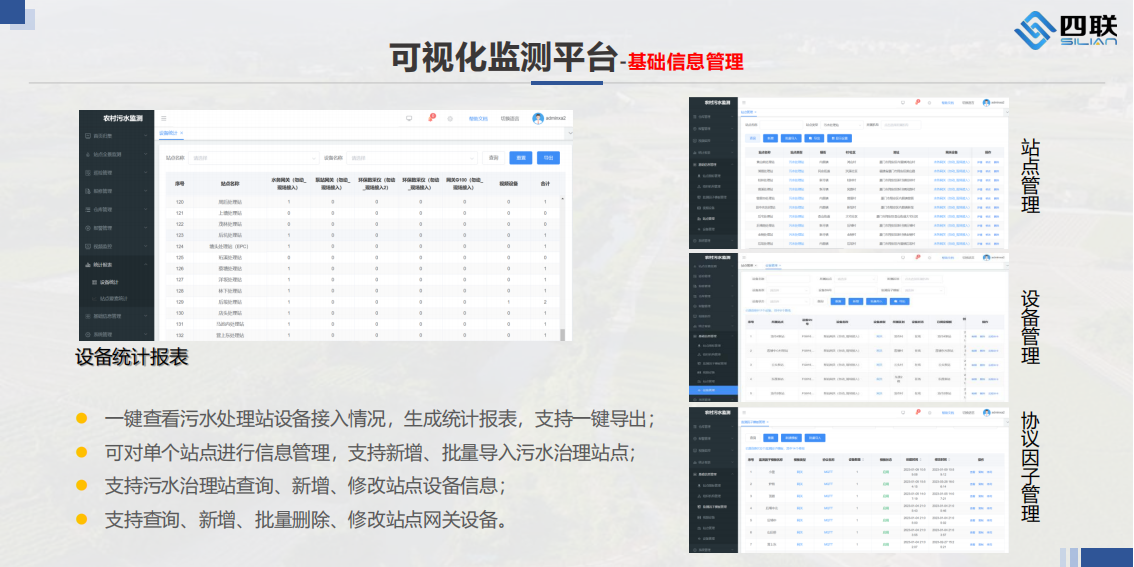Click blue 导出 button in 设备统计 window

point(548,158)
